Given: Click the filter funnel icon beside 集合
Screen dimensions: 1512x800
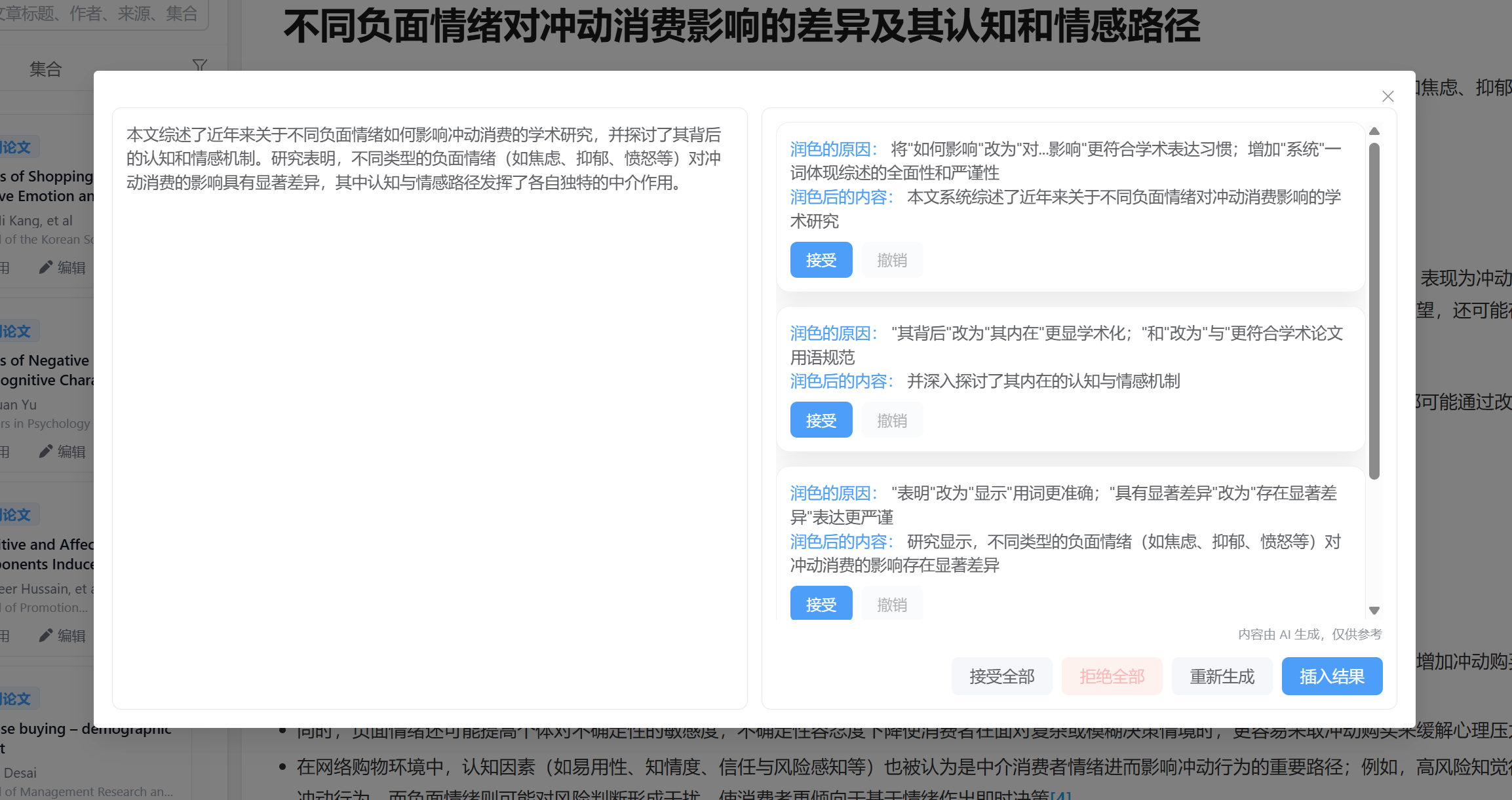Looking at the screenshot, I should pos(200,66).
